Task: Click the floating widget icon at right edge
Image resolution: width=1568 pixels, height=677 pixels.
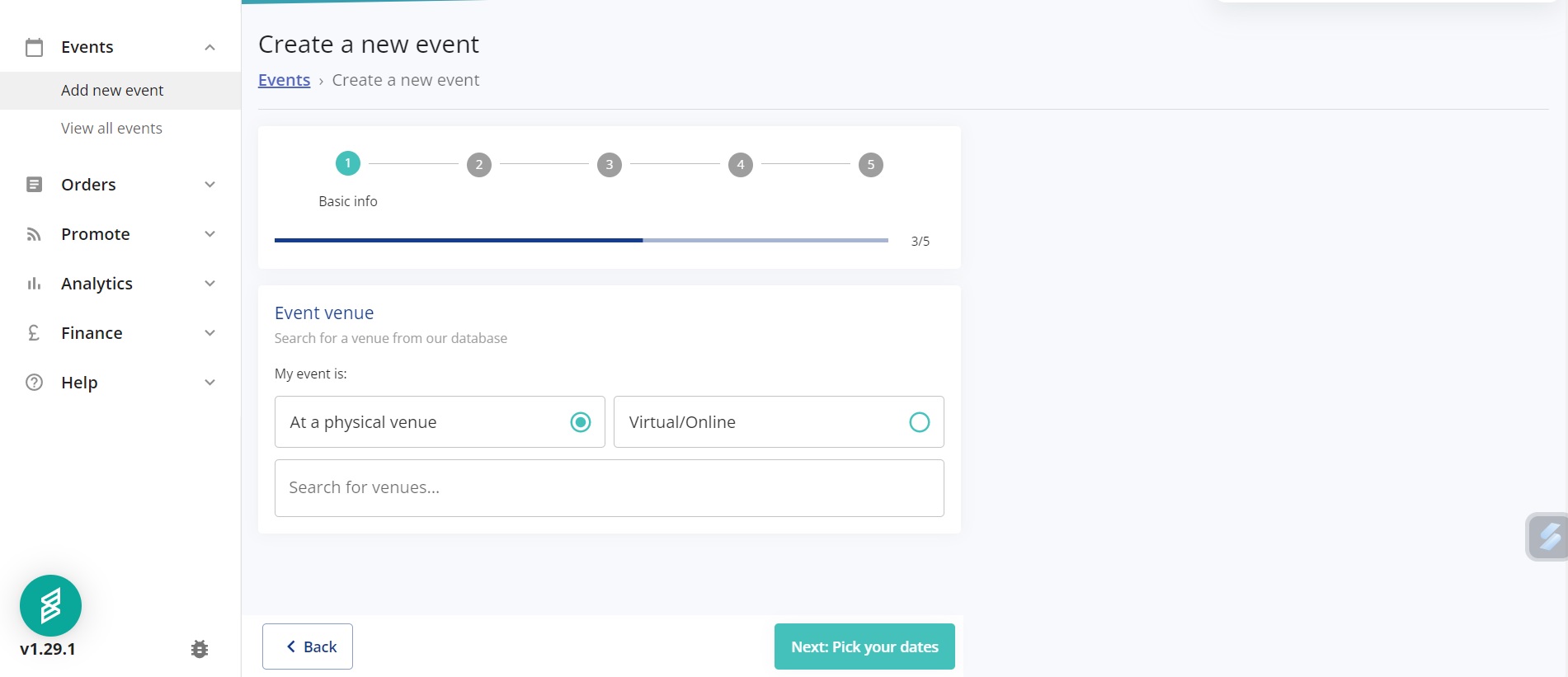Action: 1548,537
